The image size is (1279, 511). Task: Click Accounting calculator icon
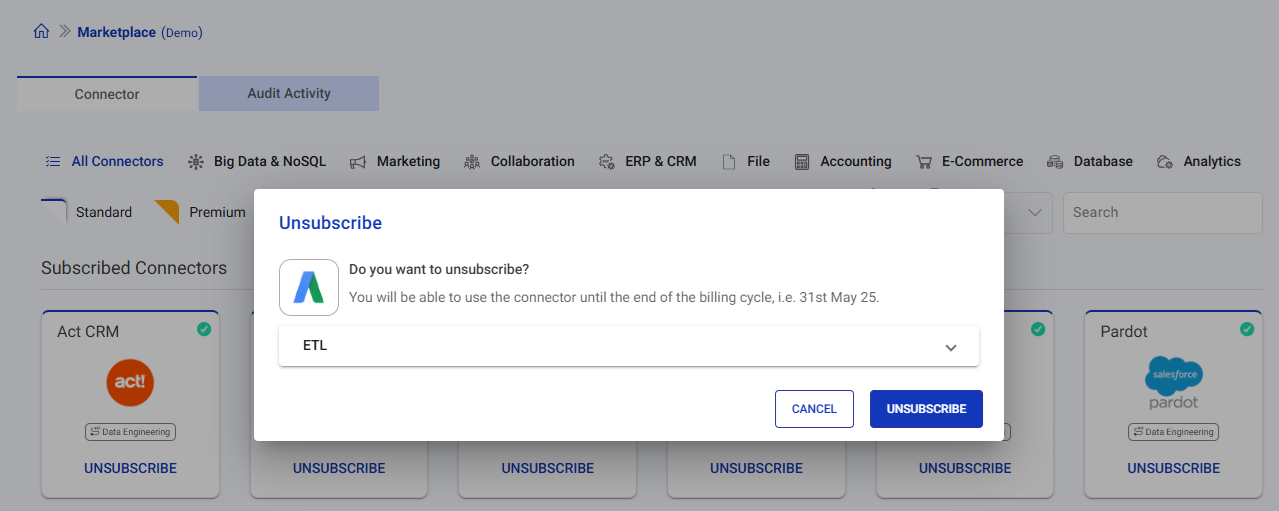802,161
